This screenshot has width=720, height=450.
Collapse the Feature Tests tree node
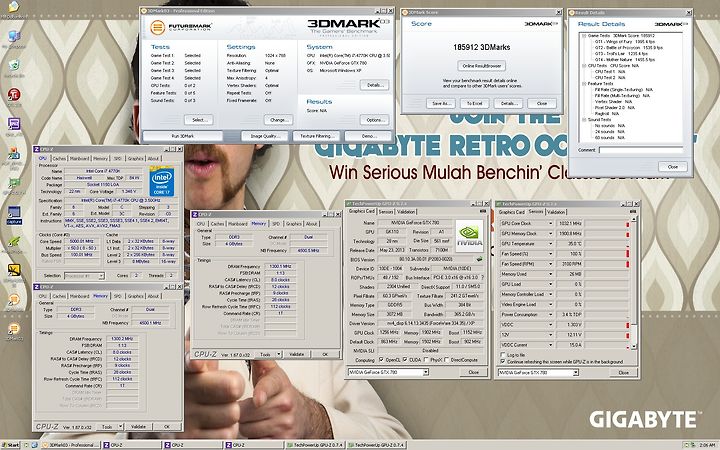click(x=584, y=84)
